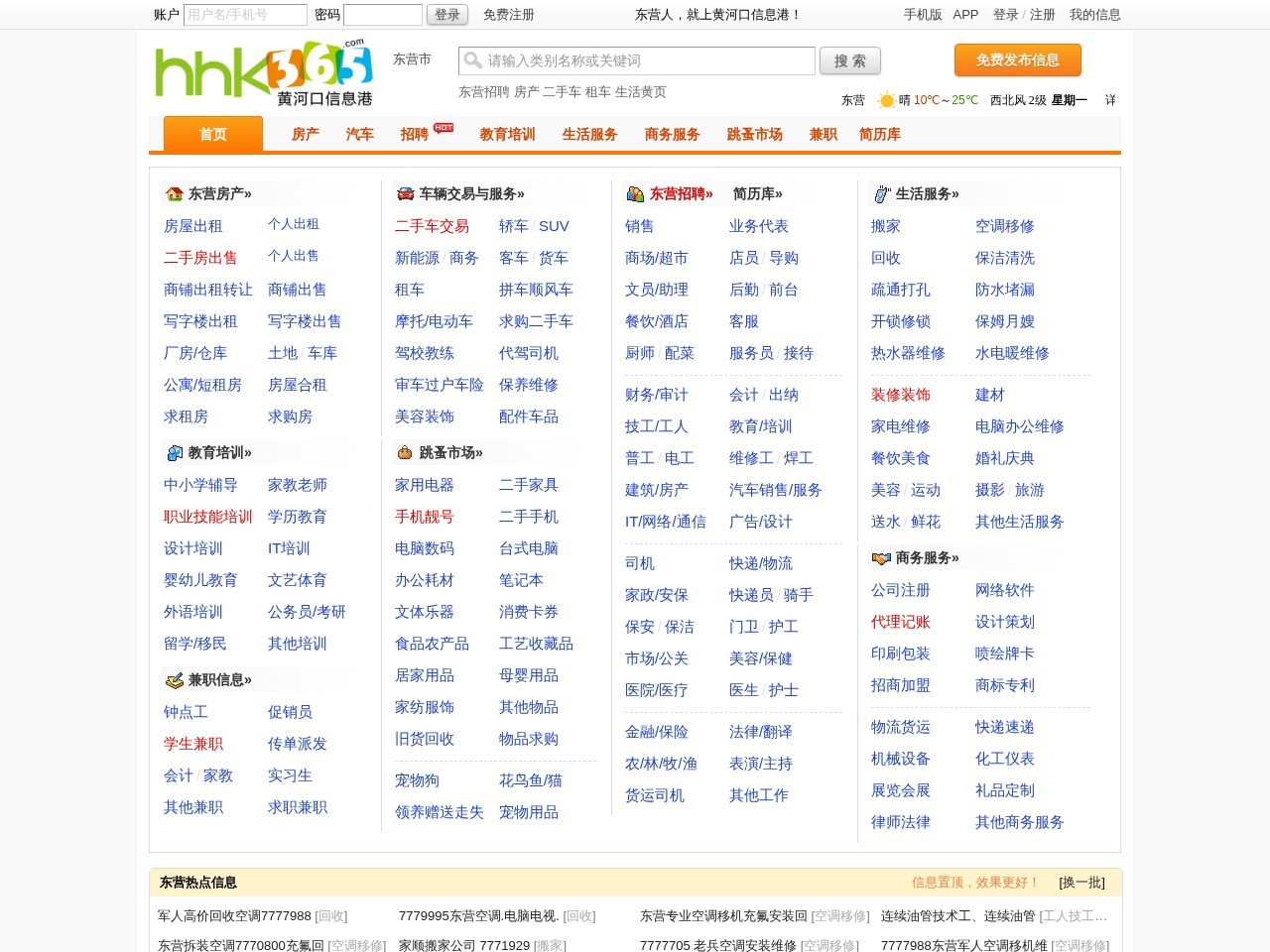Viewport: 1270px width, 952px height.
Task: Open the 搬家 service category
Action: point(886,226)
